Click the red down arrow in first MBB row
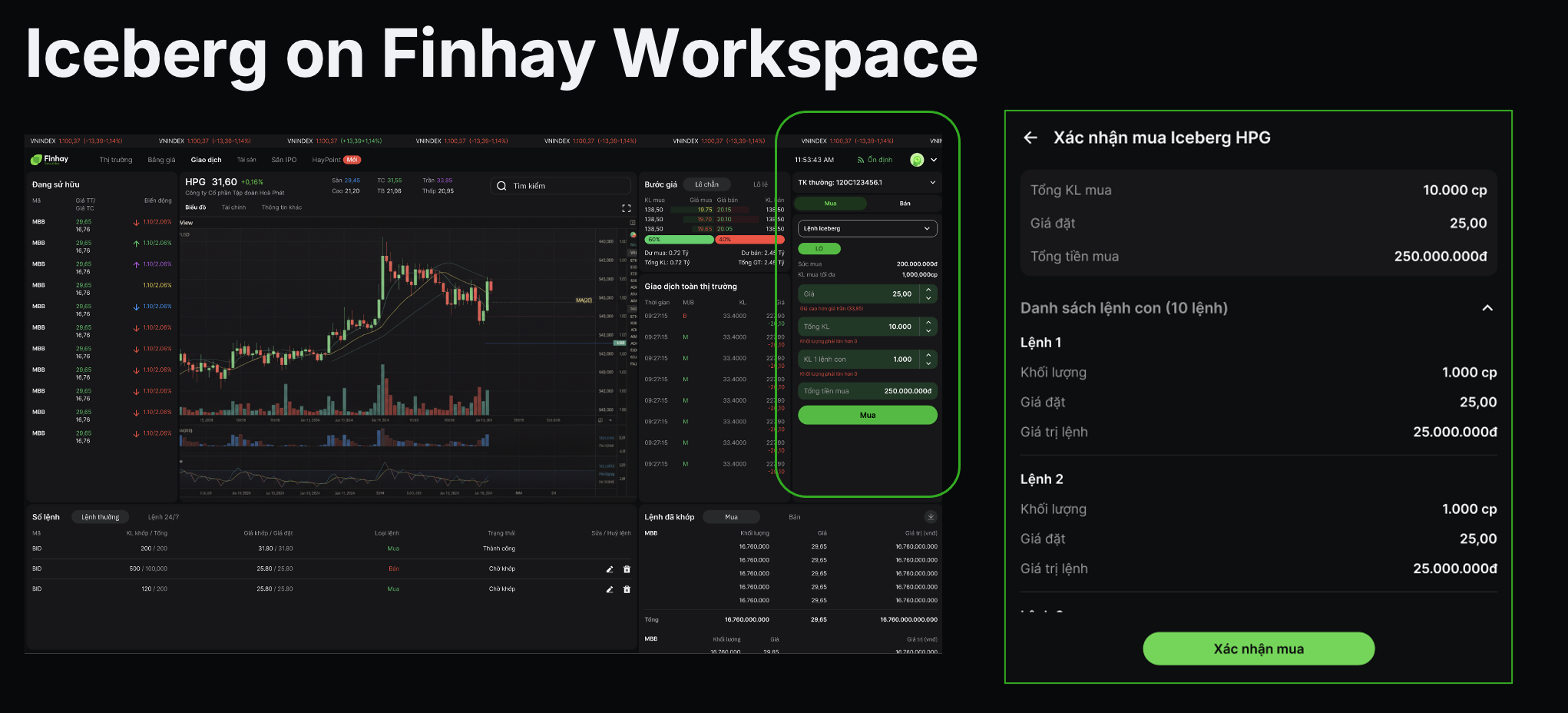 tap(136, 222)
